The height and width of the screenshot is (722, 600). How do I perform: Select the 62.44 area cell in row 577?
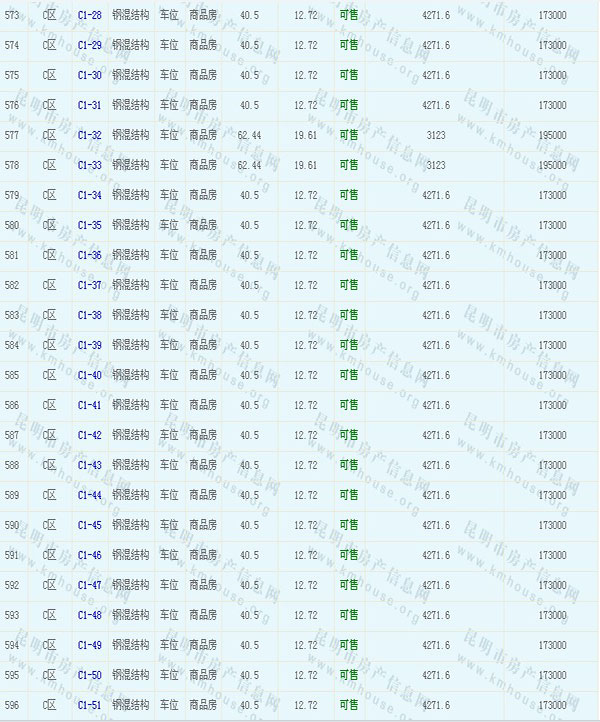250,135
